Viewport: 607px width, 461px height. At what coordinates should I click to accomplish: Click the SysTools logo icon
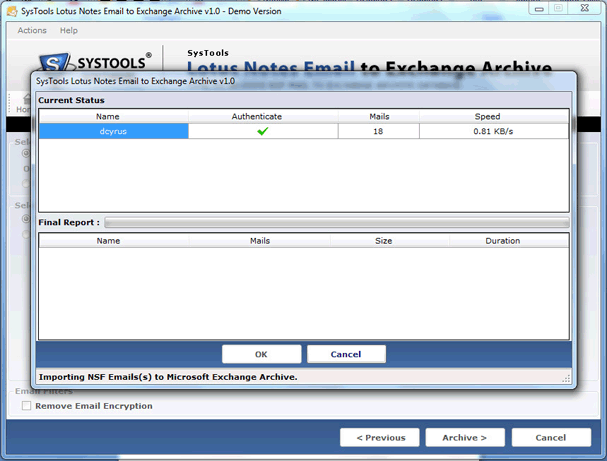(54, 62)
